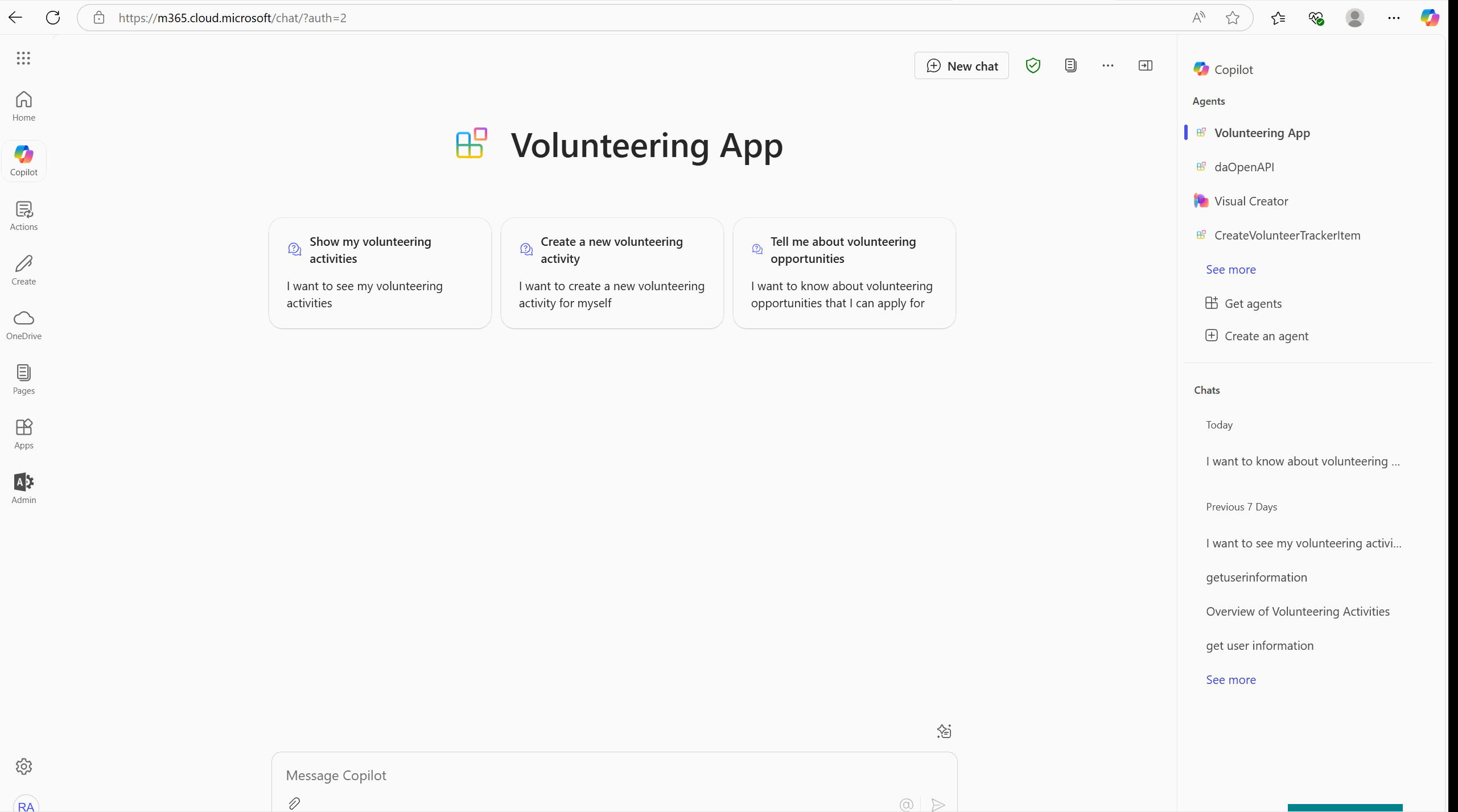1458x812 pixels.
Task: Open the 'get user information' chat
Action: 1259,646
